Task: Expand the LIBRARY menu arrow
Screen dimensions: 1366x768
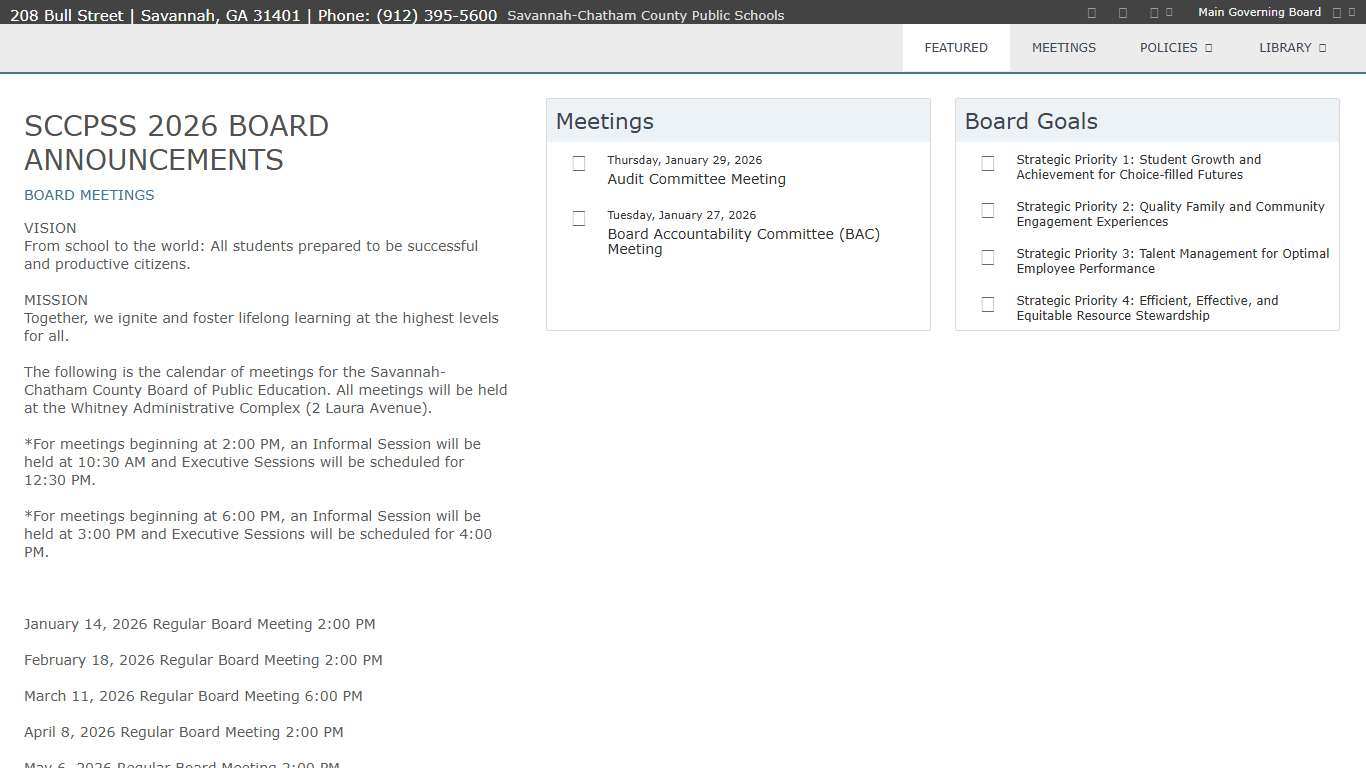Action: 1322,48
